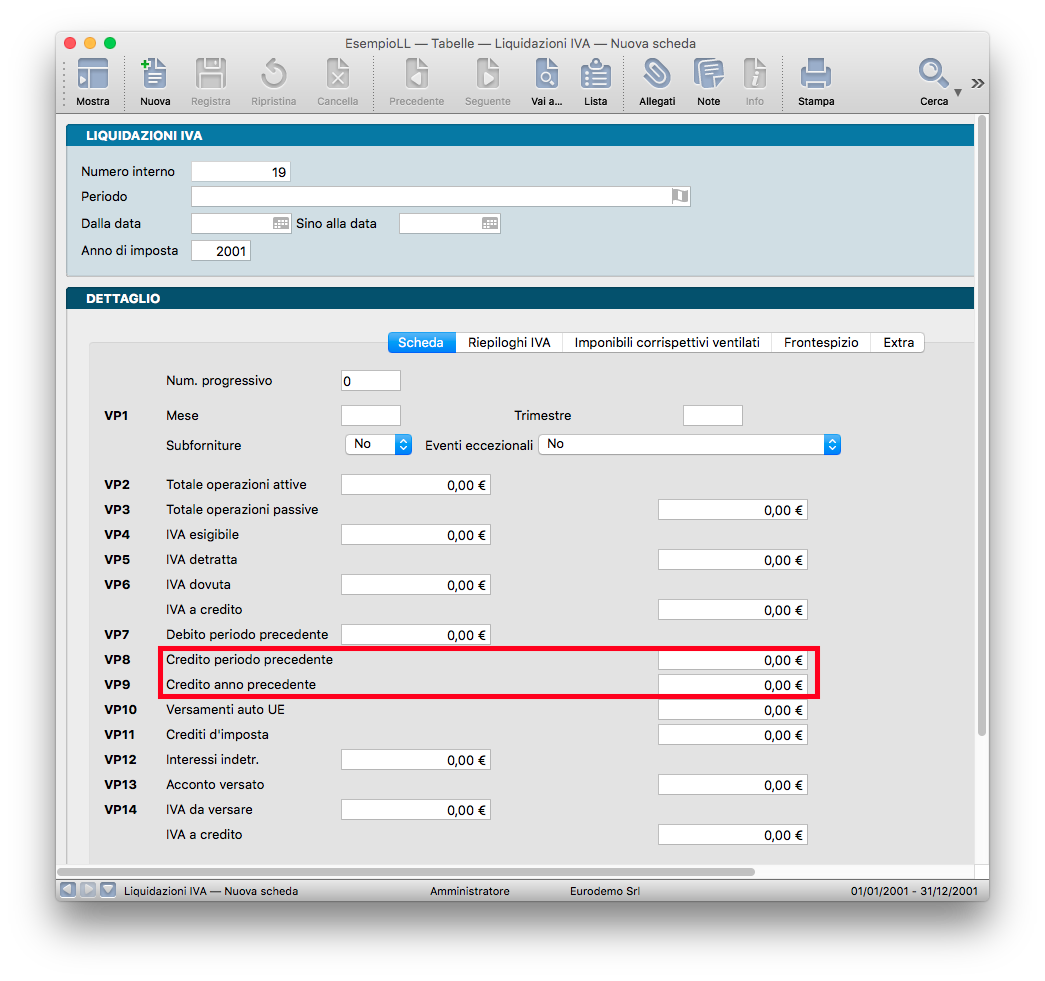Open the Vai a... search icon

click(547, 75)
